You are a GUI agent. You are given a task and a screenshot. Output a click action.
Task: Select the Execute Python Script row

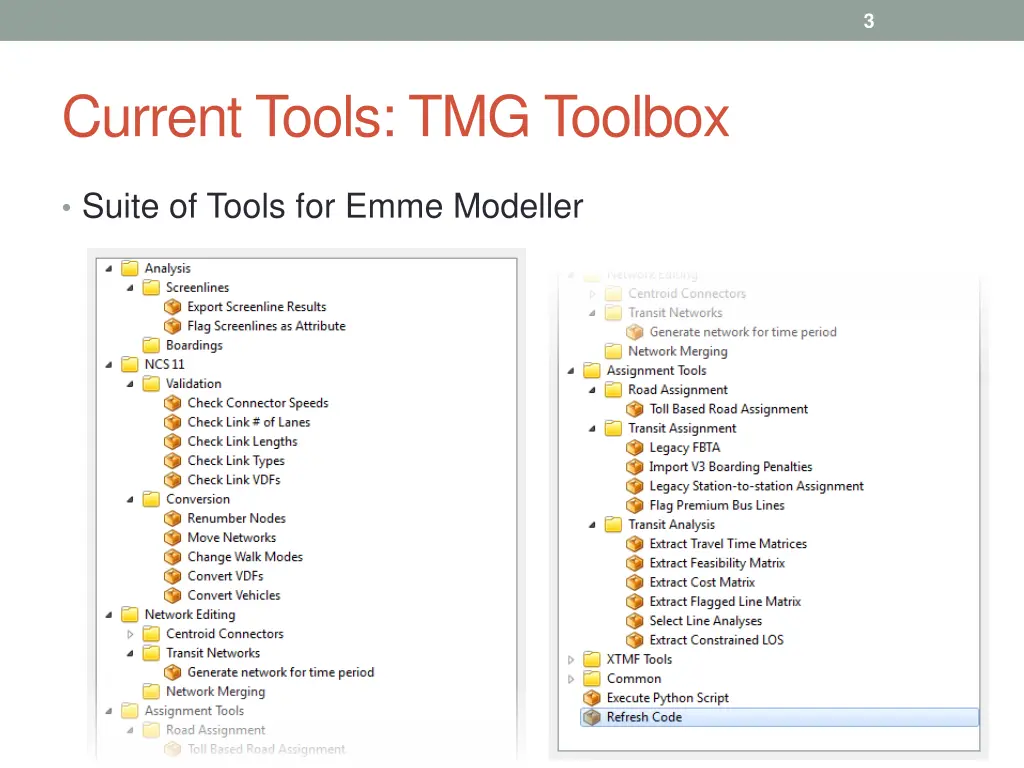click(x=656, y=698)
